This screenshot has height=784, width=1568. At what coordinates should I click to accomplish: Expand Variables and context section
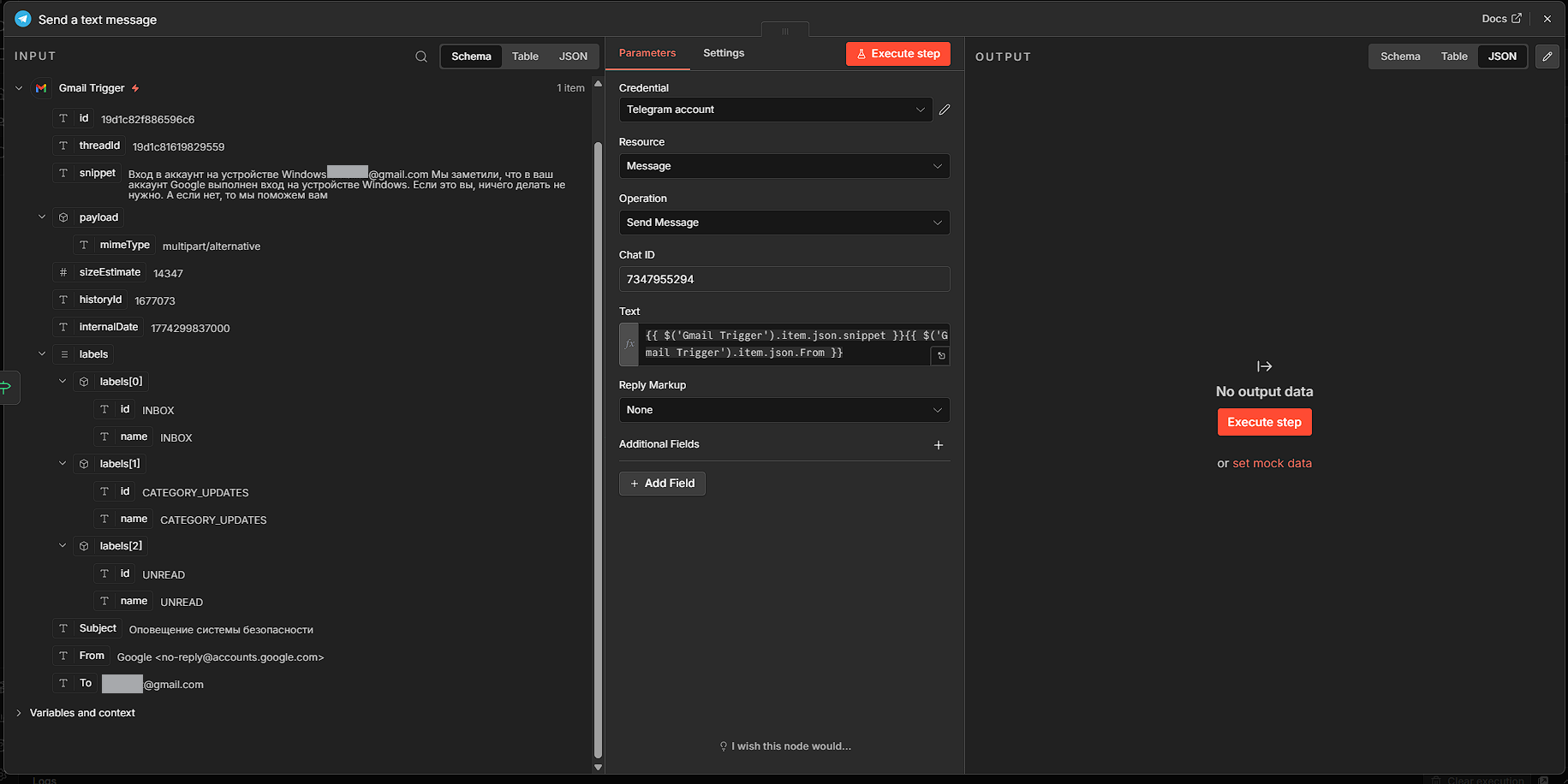click(19, 713)
